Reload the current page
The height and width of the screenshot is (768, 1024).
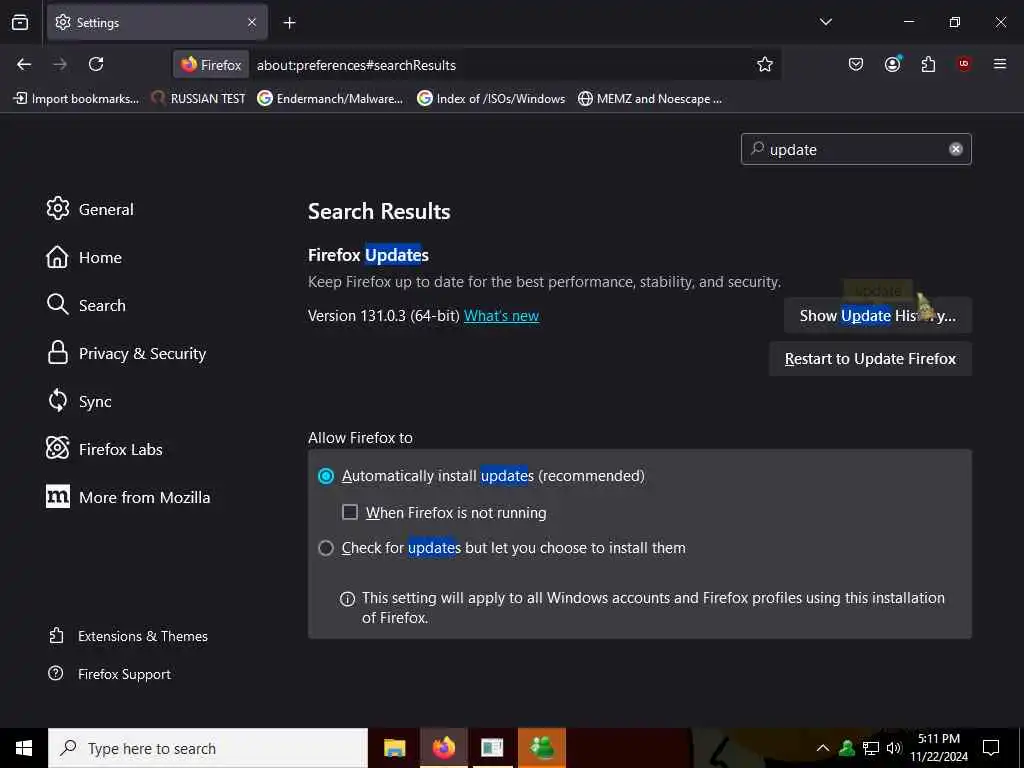point(96,64)
